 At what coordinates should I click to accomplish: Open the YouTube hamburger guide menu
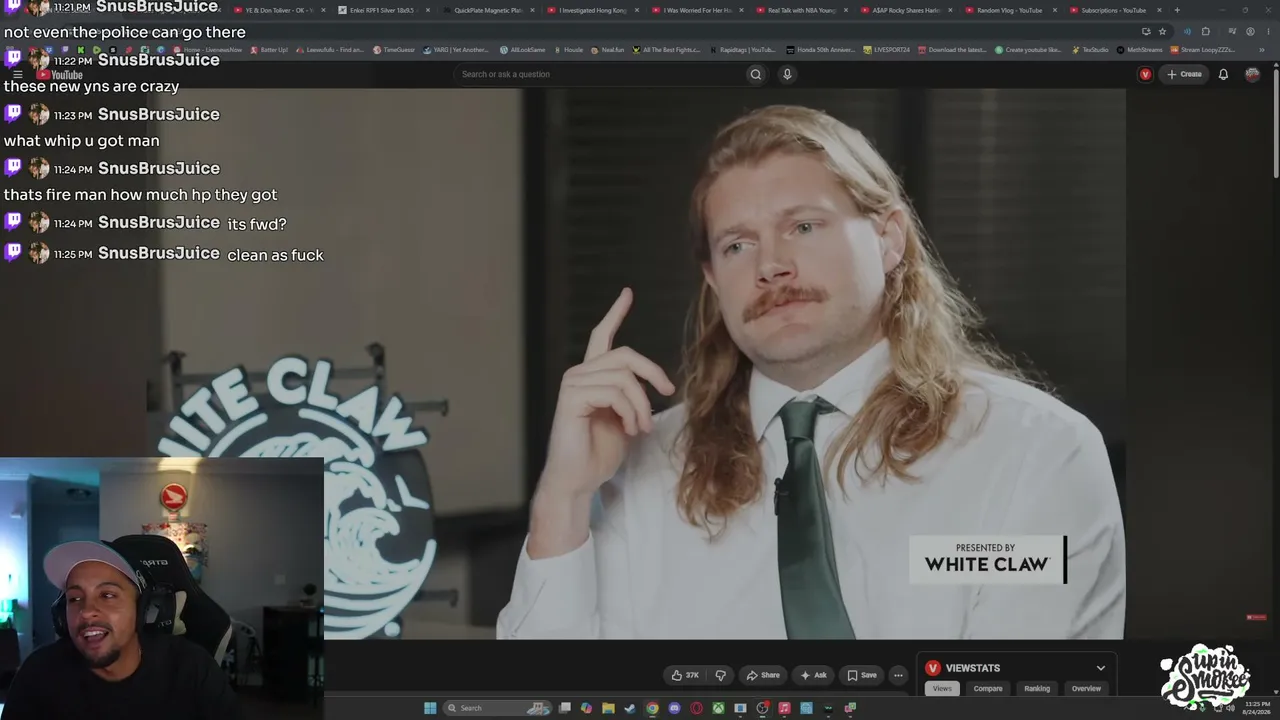click(18, 75)
